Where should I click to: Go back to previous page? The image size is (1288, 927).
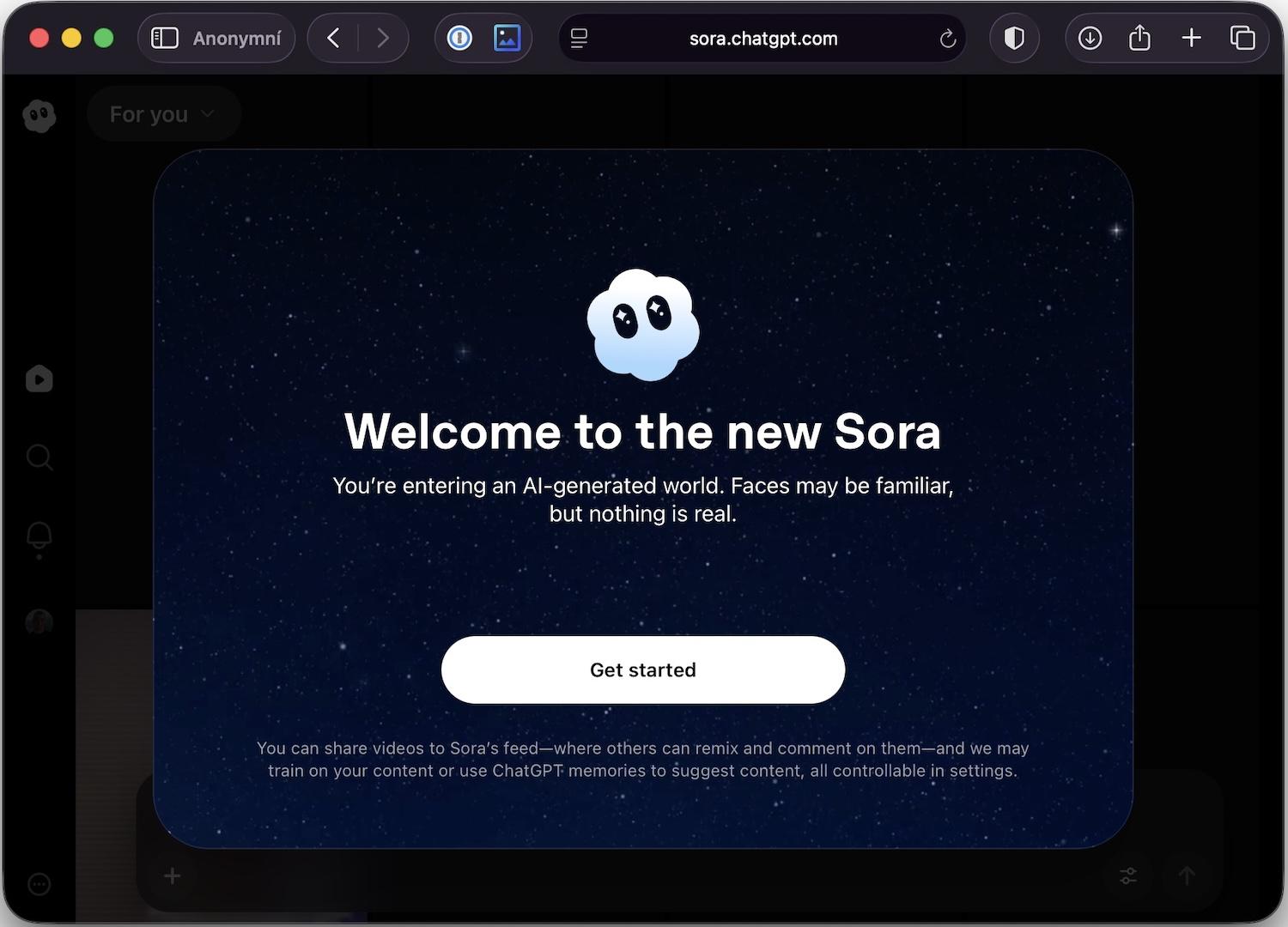[334, 39]
